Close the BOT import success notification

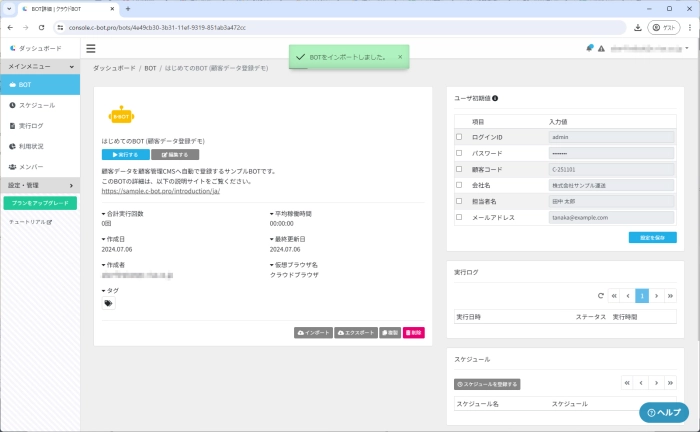[400, 57]
